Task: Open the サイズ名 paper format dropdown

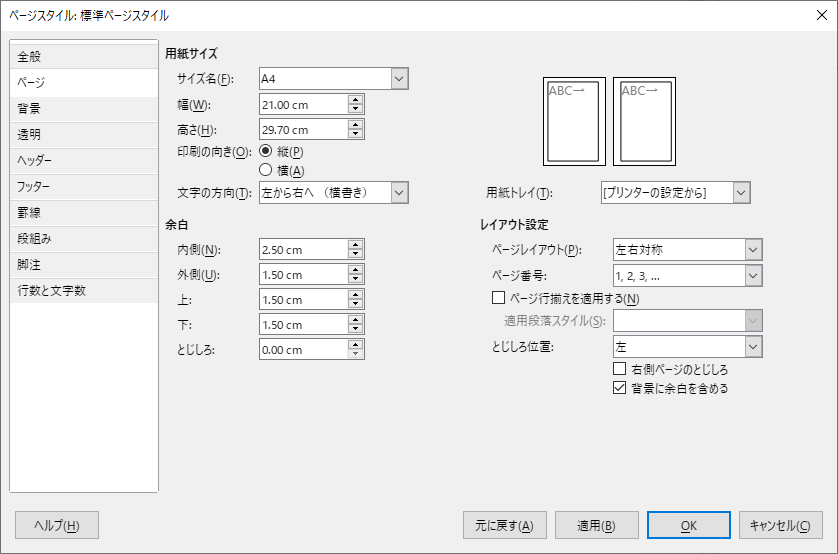Action: (x=399, y=79)
